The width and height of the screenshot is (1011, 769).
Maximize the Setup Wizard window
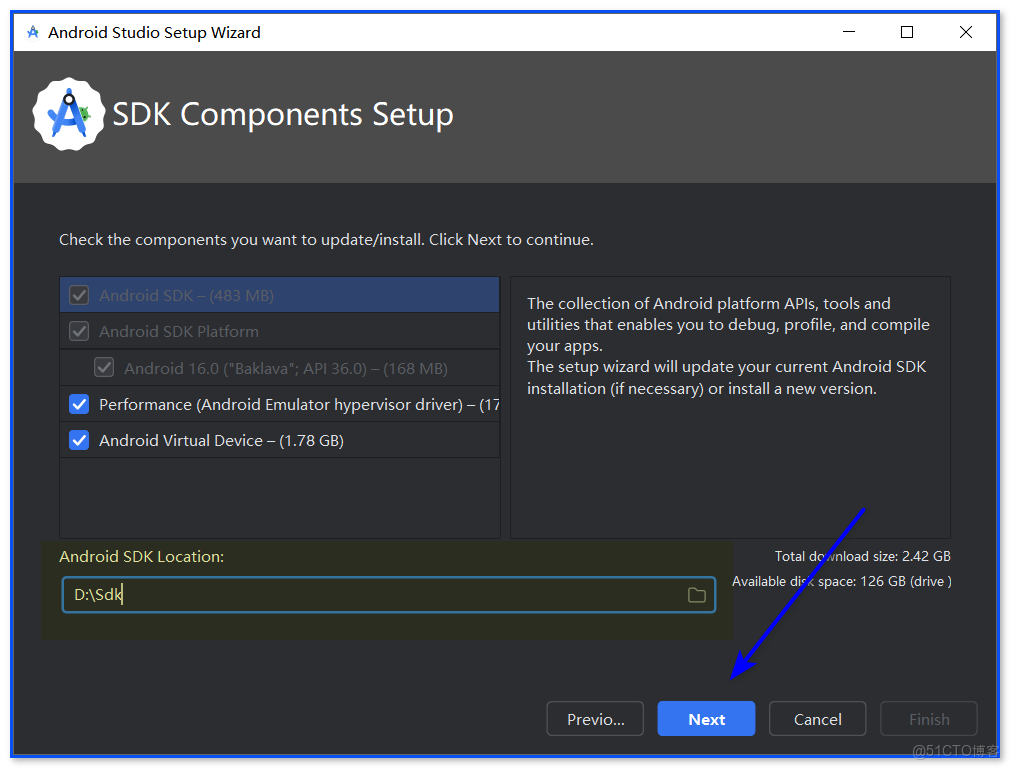(906, 31)
